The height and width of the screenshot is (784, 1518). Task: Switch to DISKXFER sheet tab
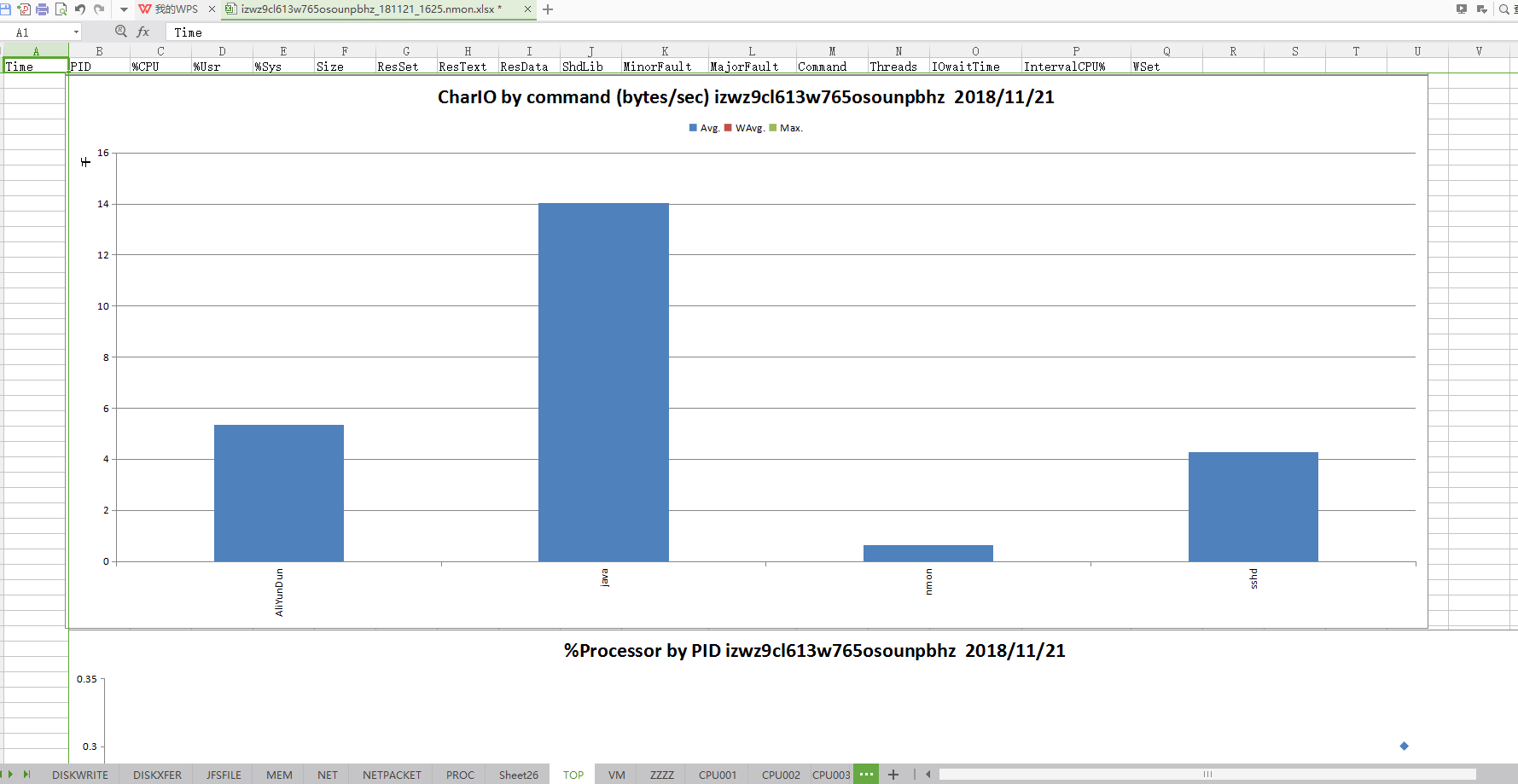pos(158,775)
